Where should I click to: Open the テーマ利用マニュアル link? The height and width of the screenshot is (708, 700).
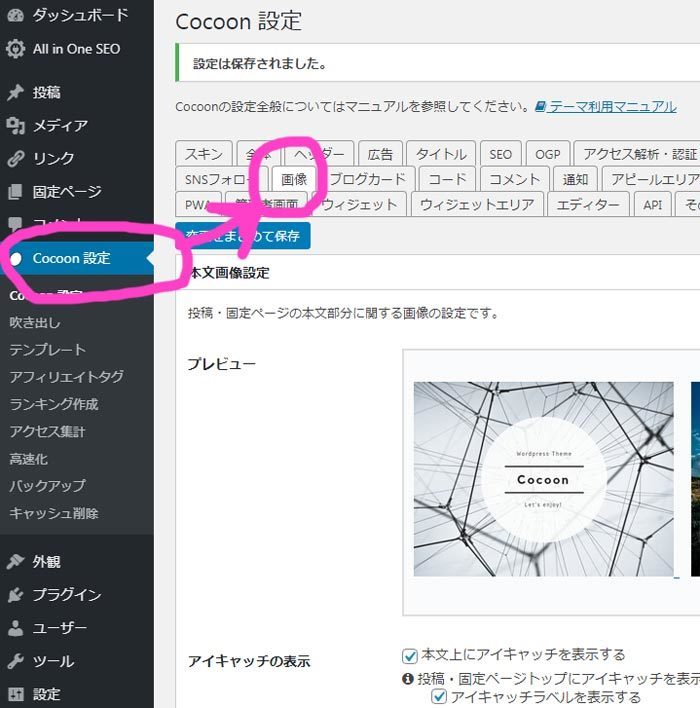[612, 107]
